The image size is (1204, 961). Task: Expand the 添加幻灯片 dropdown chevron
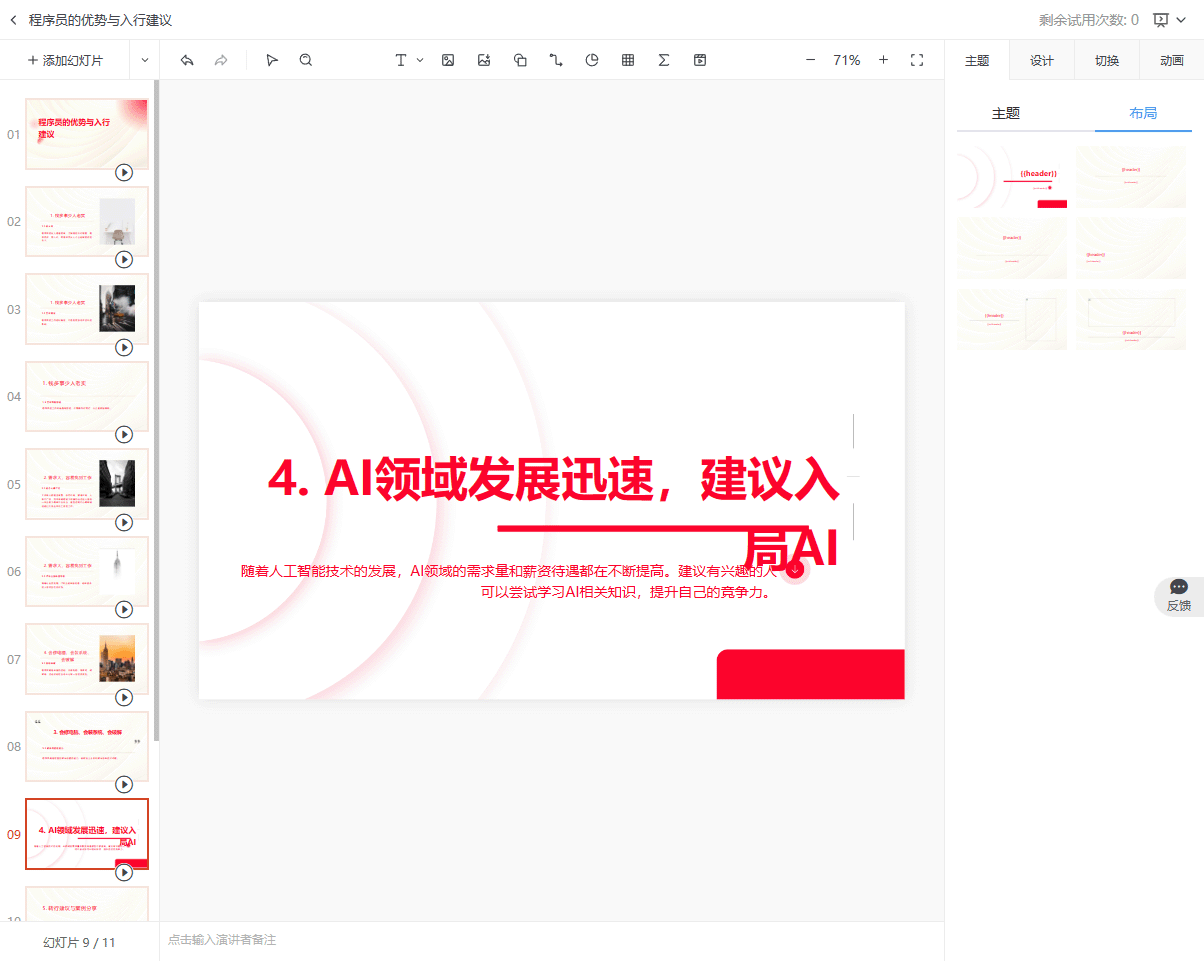tap(144, 60)
